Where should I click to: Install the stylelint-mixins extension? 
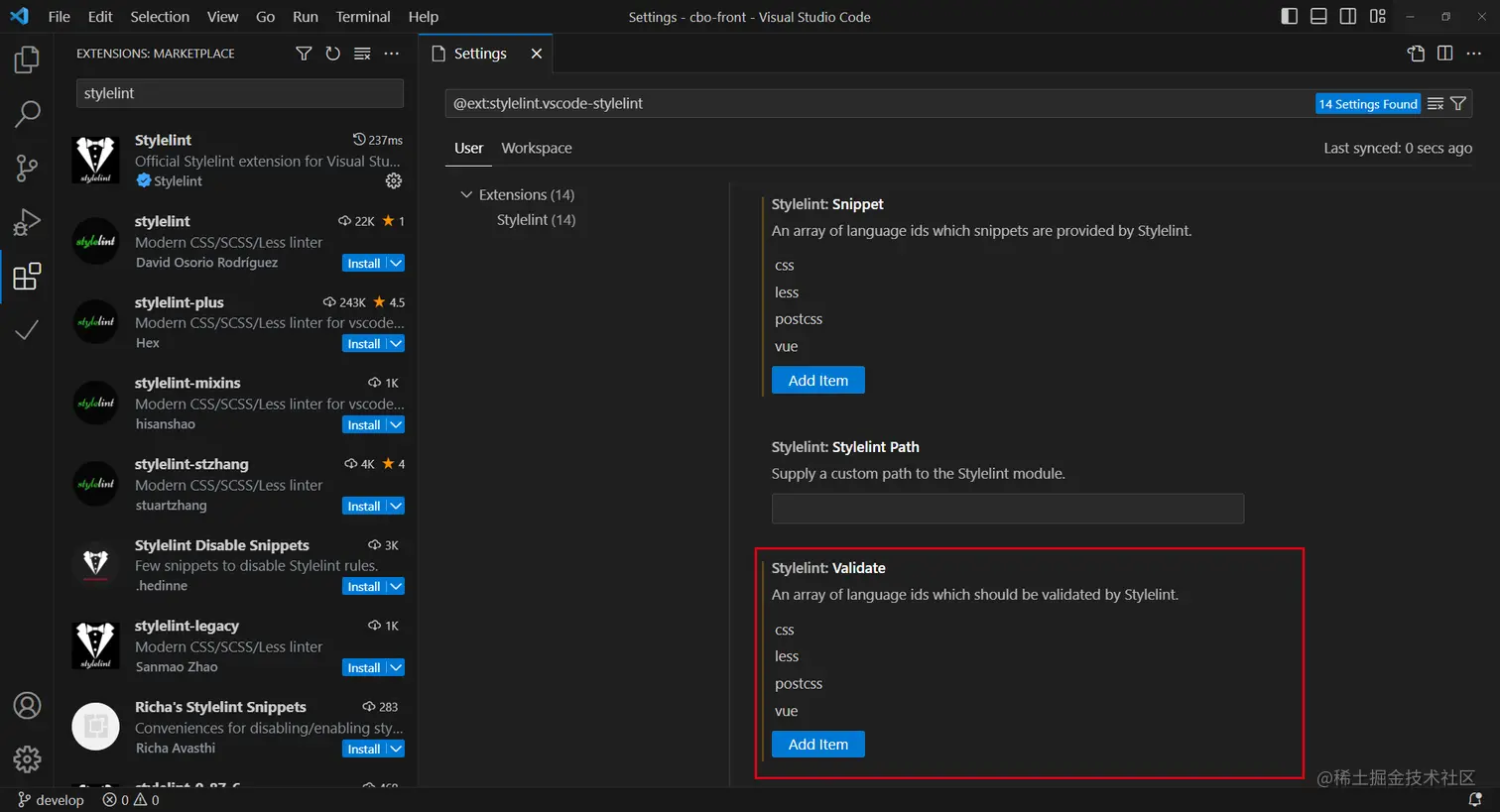pos(363,425)
